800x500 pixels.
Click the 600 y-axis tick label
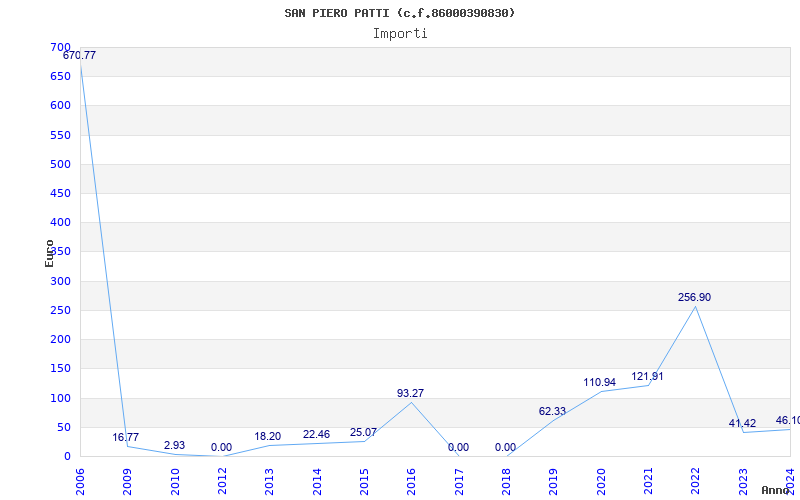(x=60, y=106)
